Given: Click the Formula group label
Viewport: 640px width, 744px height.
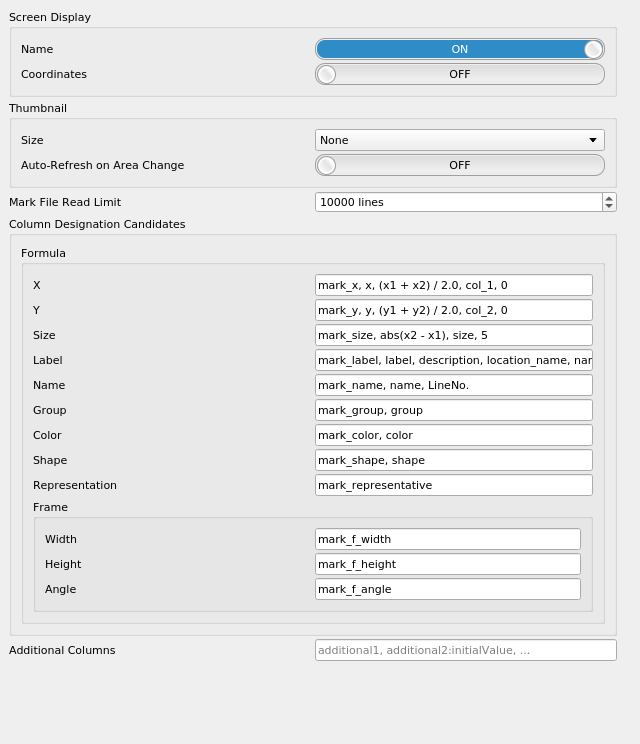Looking at the screenshot, I should pyautogui.click(x=43, y=253).
